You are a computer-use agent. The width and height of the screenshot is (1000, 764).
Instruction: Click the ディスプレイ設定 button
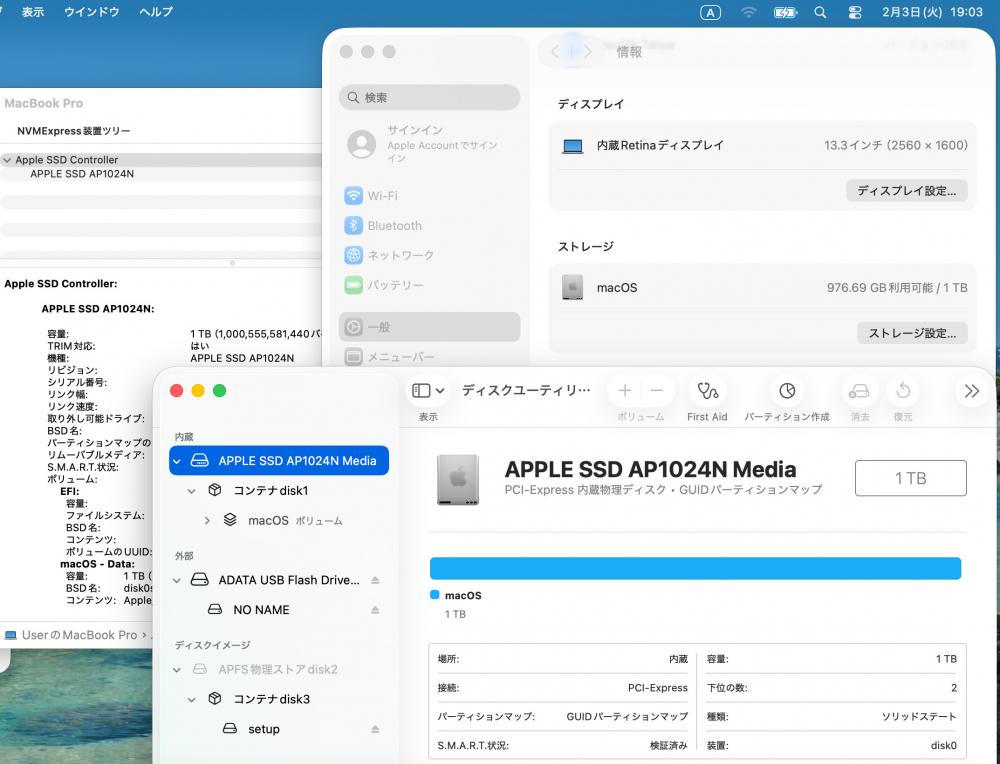(x=906, y=191)
